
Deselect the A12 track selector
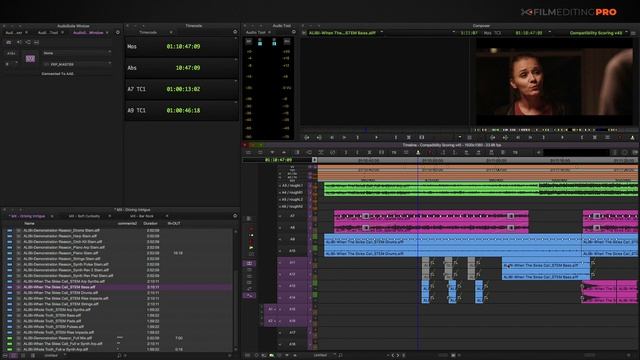coord(292,274)
